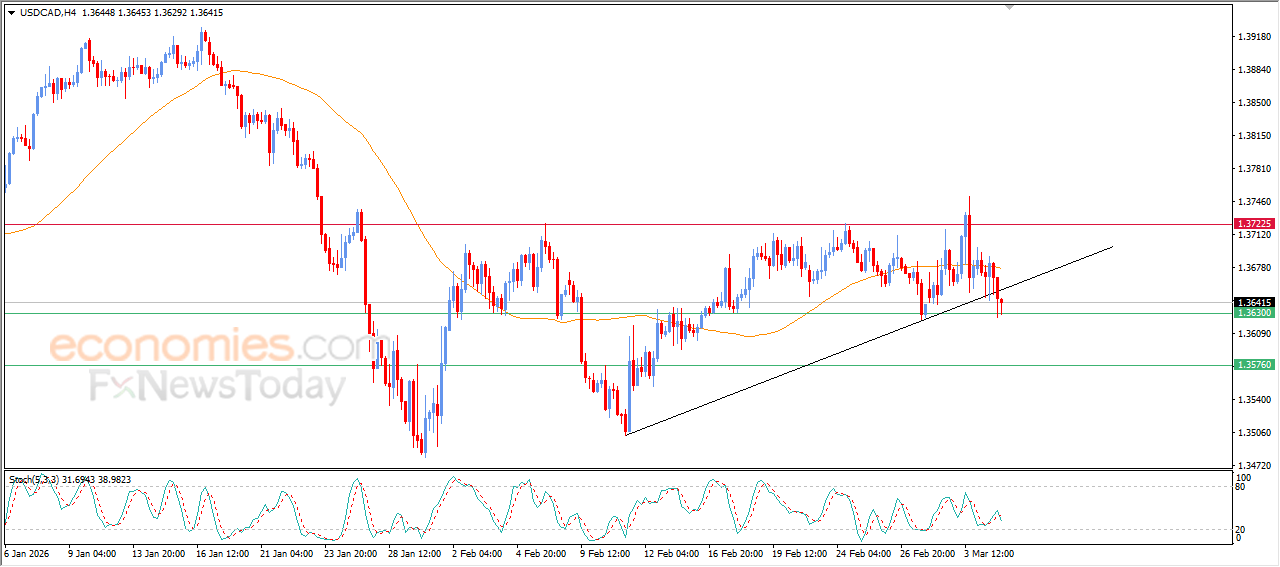Click the green 1.36300 price label
The image size is (1280, 567).
pos(1253,313)
